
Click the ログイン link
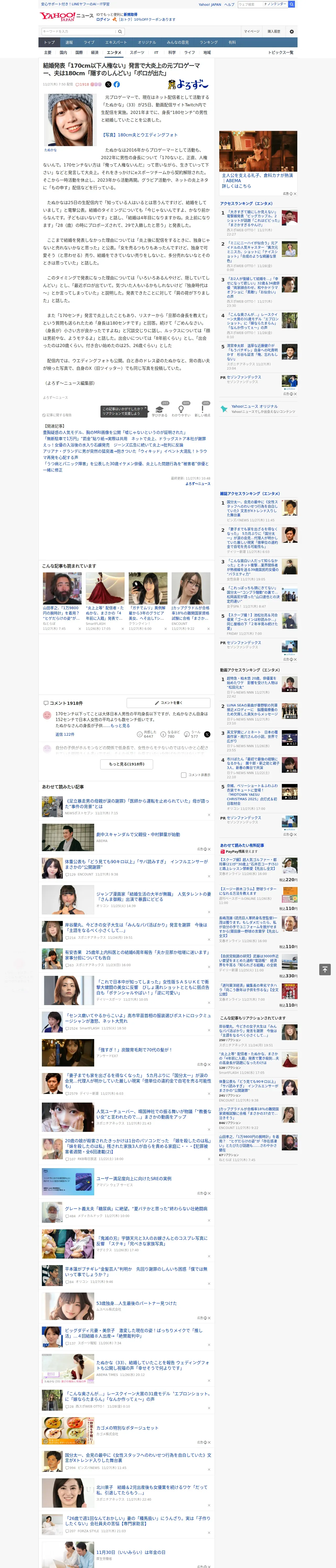(x=103, y=20)
